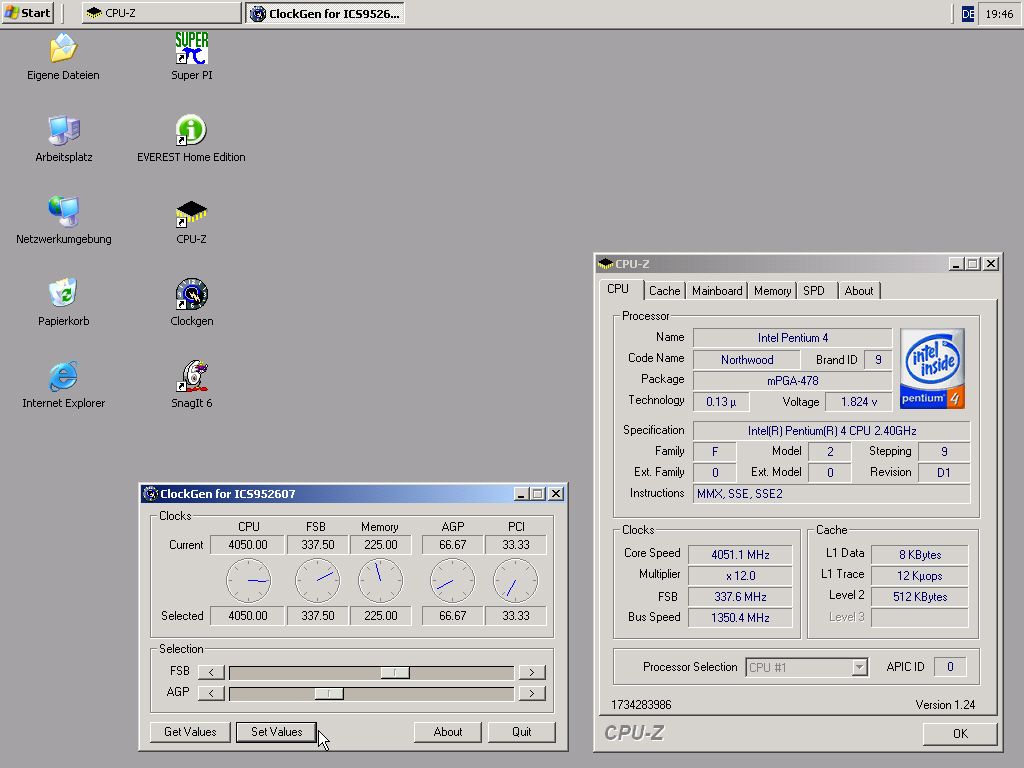Screen dimensions: 1024x768
Task: Click Specification field Pentium 4 CPU 2.40GHz
Action: (831, 431)
